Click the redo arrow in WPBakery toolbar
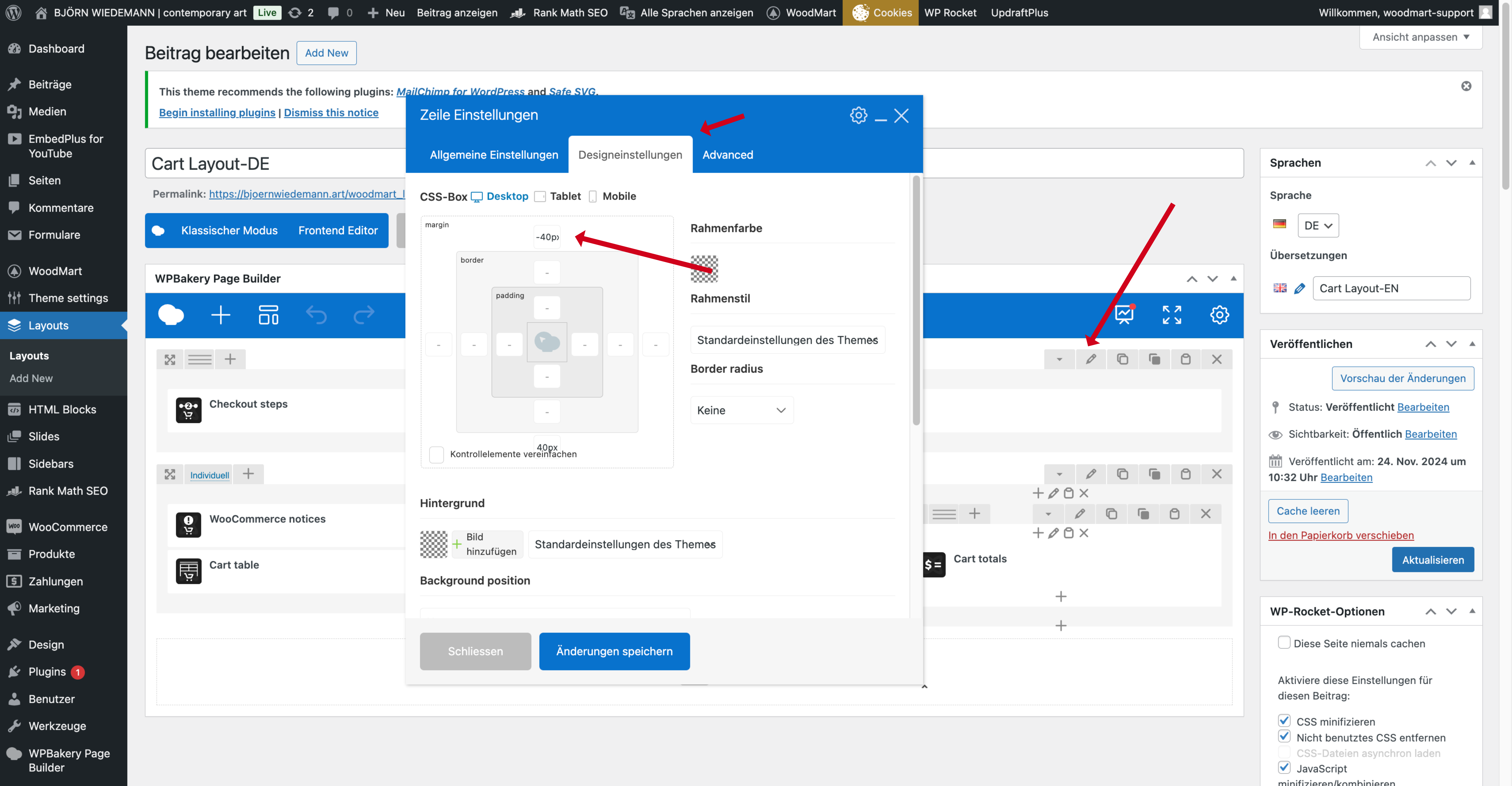Viewport: 1512px width, 786px height. tap(364, 315)
